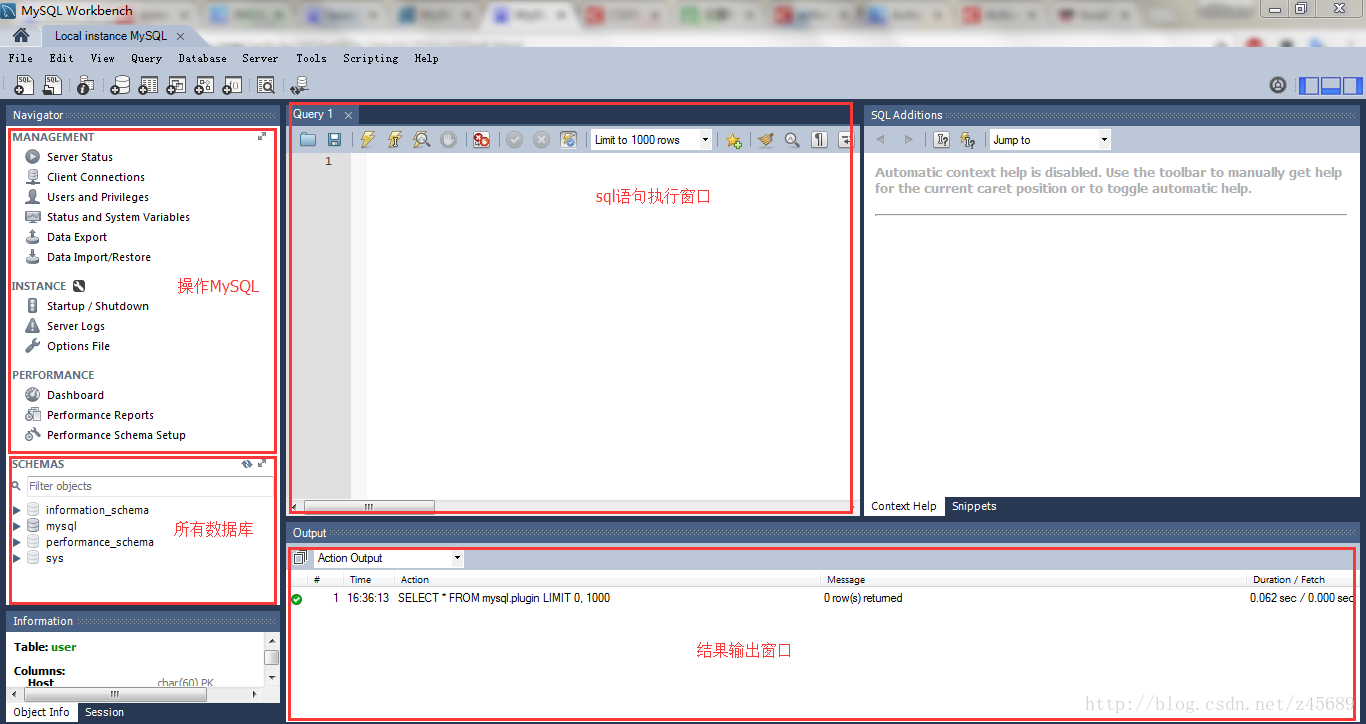The image size is (1366, 724).
Task: Search table data toolbar icon
Action: (x=265, y=86)
